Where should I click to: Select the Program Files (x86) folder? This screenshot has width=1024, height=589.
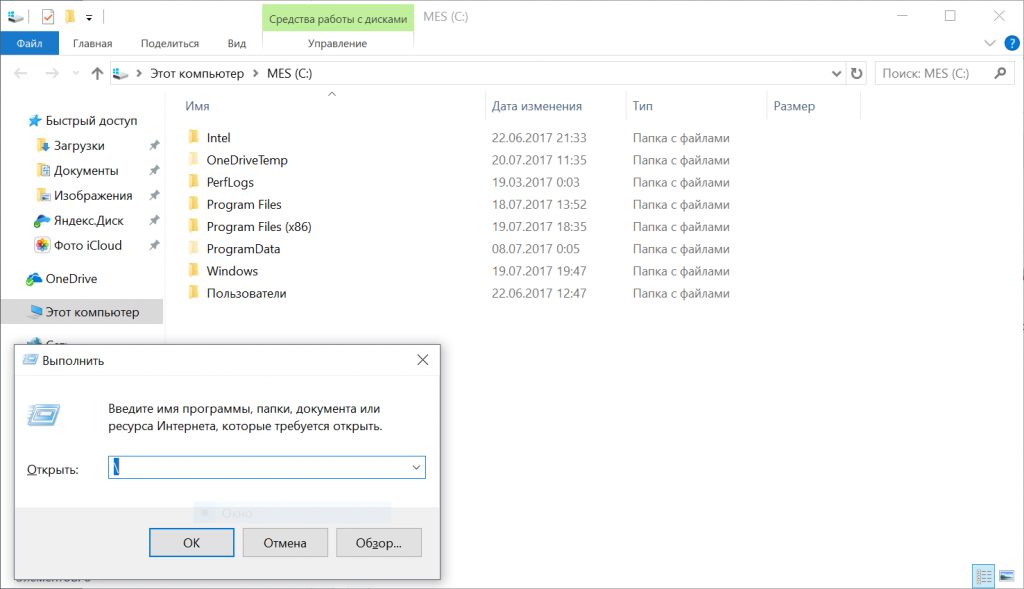point(259,227)
